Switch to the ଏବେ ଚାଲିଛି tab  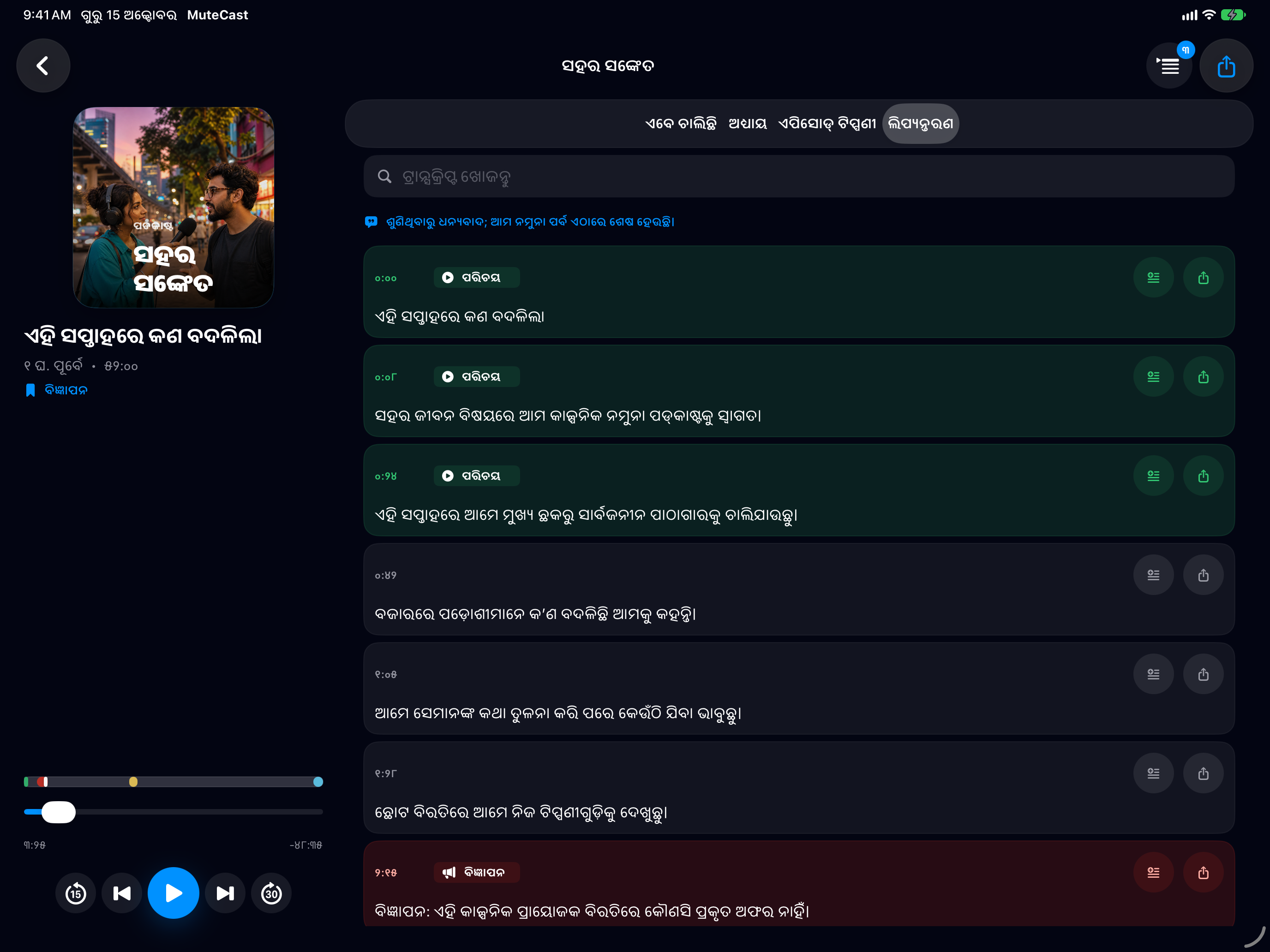pos(680,123)
